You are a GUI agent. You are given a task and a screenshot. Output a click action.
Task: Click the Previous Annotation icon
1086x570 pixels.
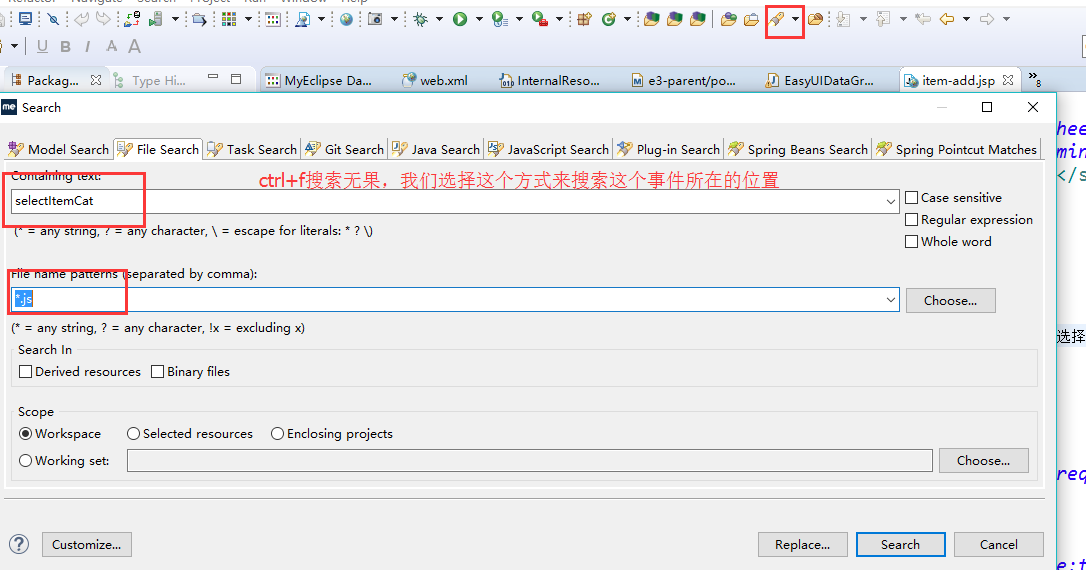point(883,19)
